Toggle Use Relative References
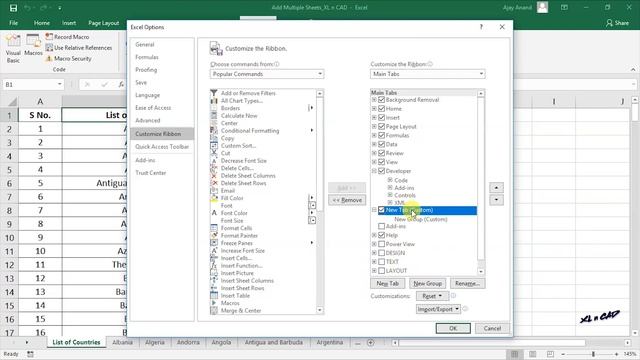The height and width of the screenshot is (360, 640). click(79, 48)
